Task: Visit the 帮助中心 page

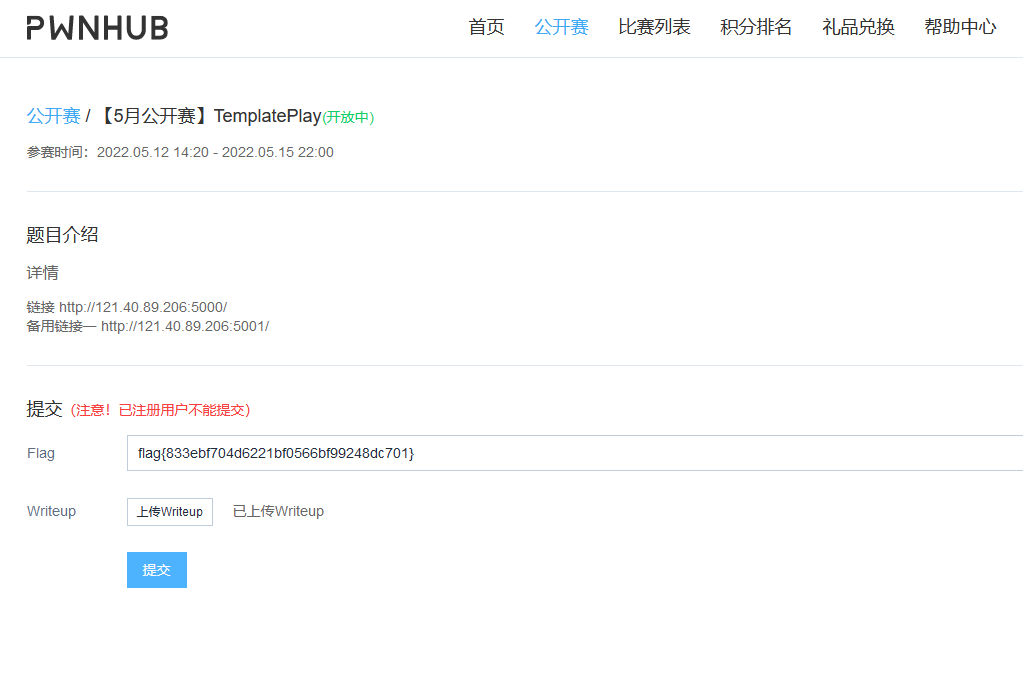Action: pos(959,27)
